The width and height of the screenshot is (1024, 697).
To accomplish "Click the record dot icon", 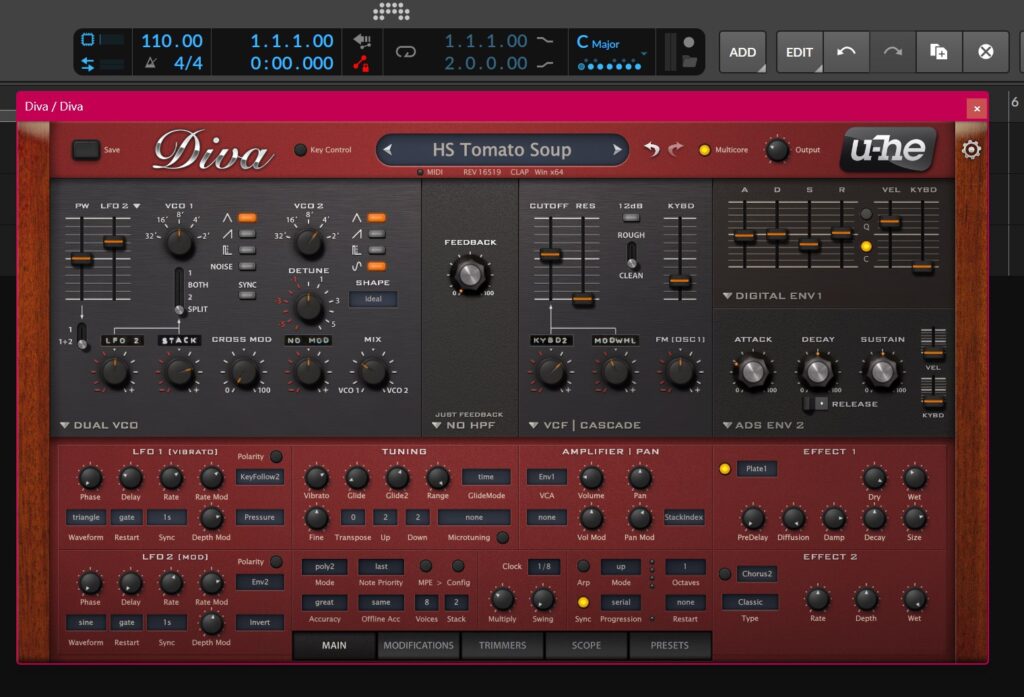I will click(688, 42).
